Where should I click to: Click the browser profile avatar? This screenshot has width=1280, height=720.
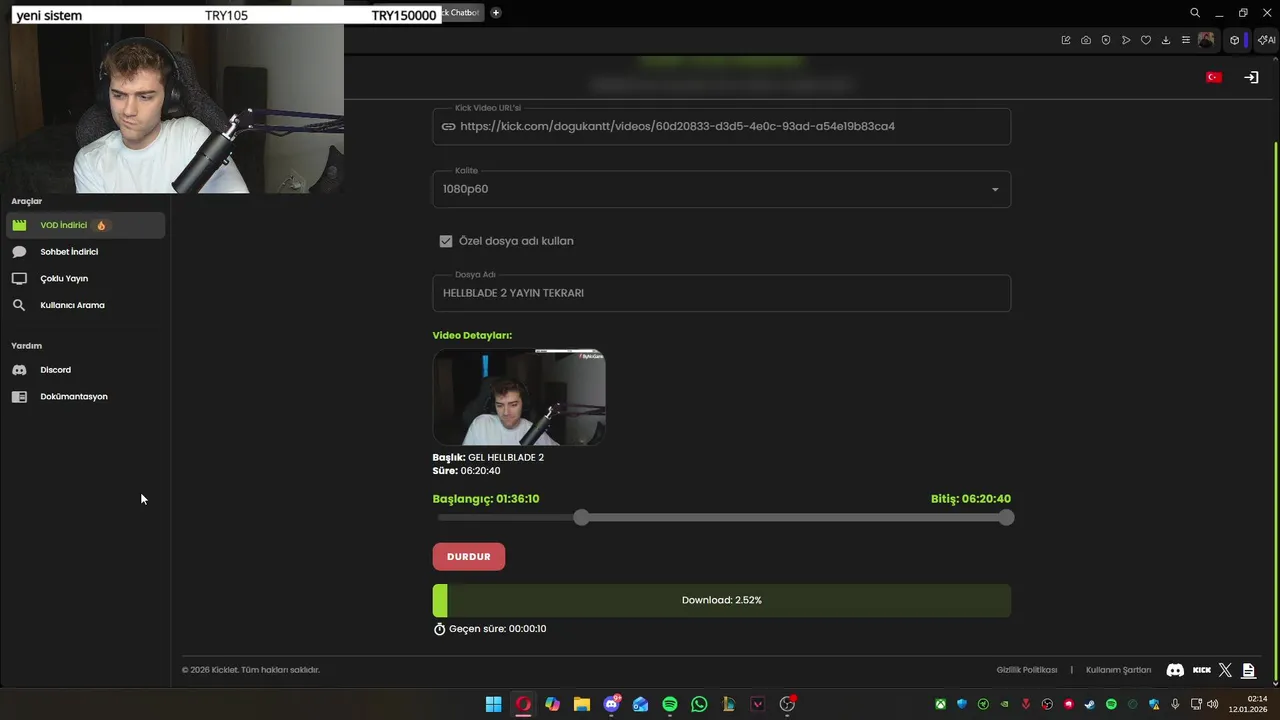pos(1206,40)
